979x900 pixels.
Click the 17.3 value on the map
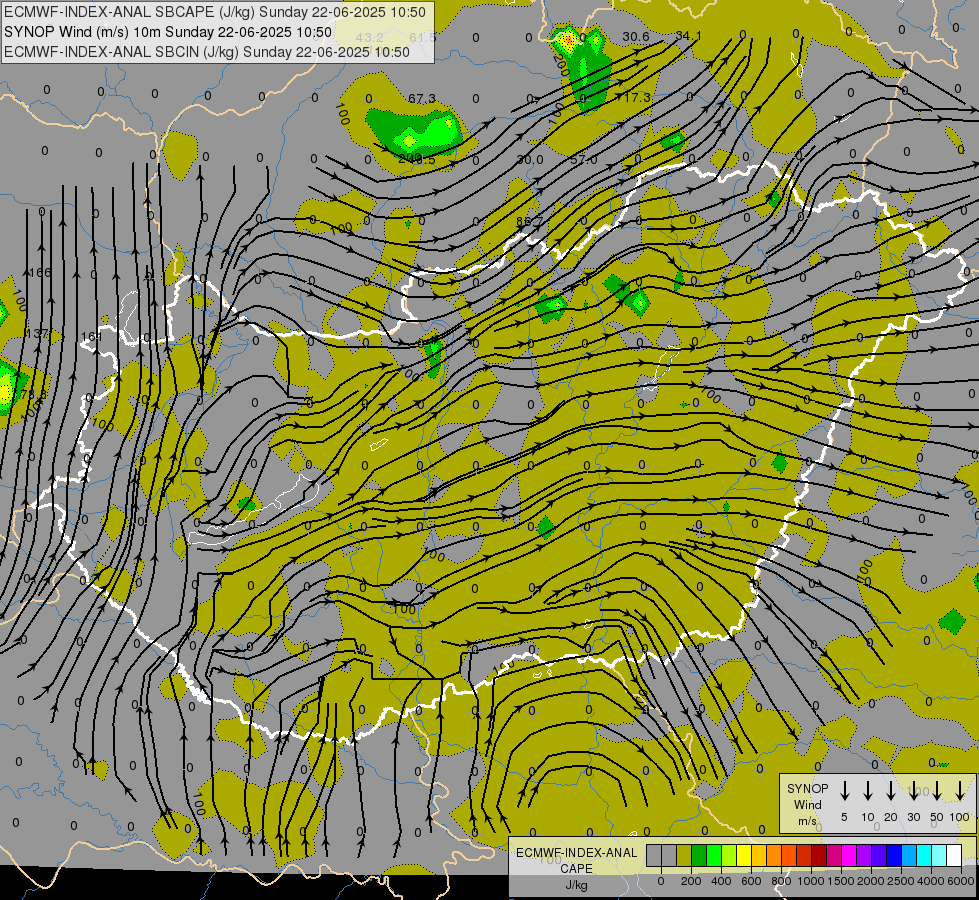coord(637,98)
